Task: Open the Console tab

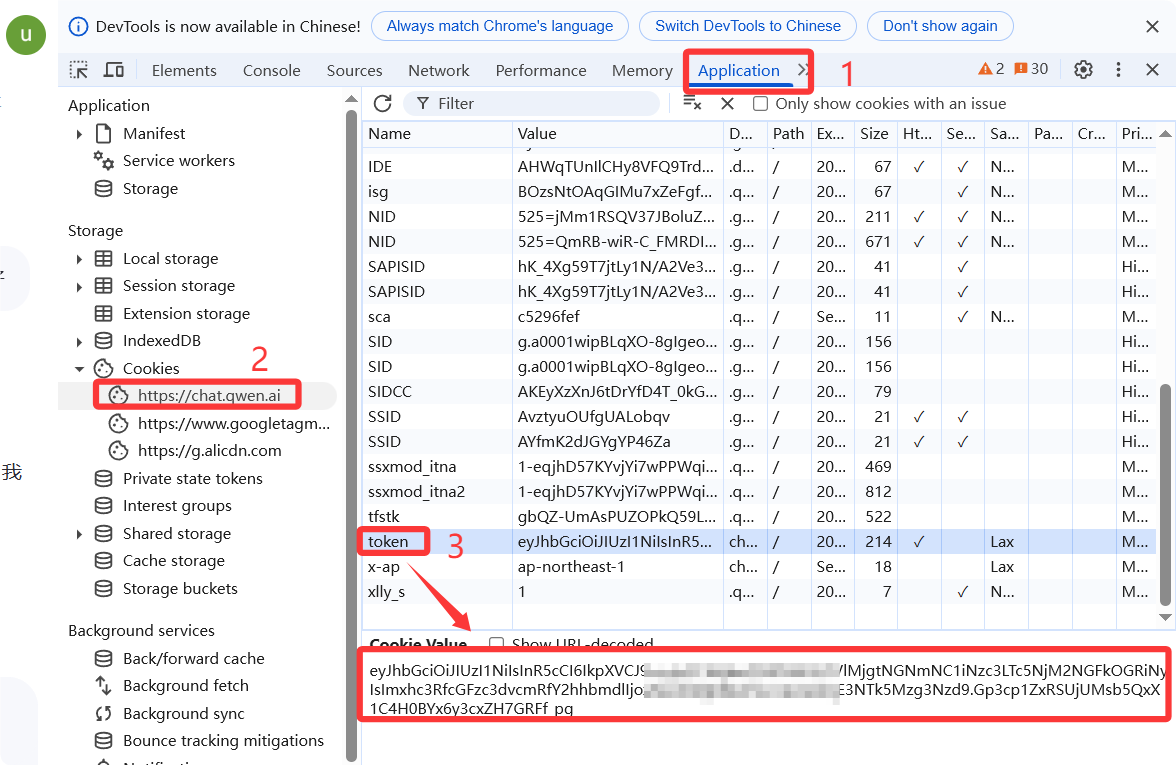Action: tap(271, 70)
